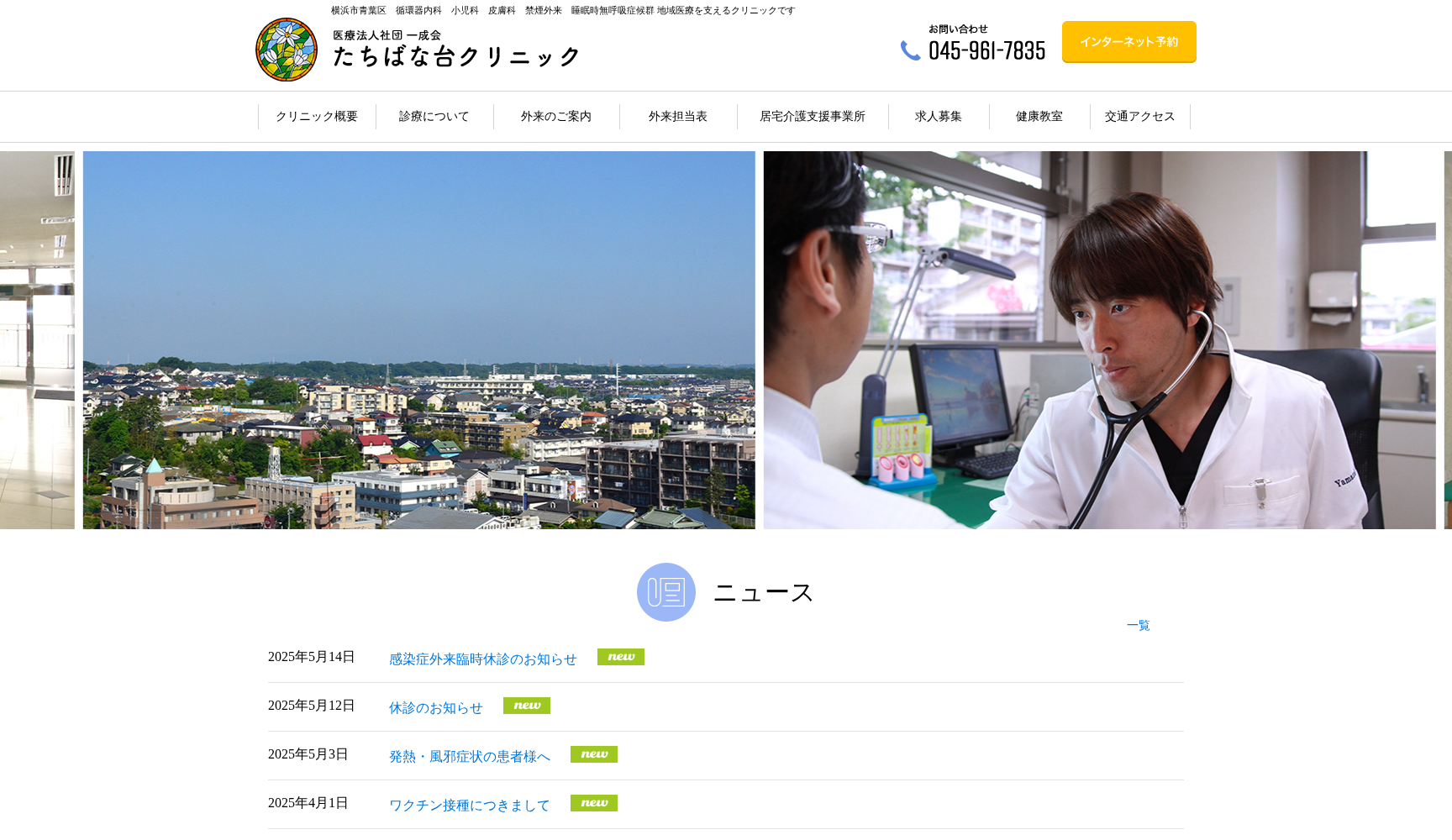Open the 診療について menu item

pos(433,117)
